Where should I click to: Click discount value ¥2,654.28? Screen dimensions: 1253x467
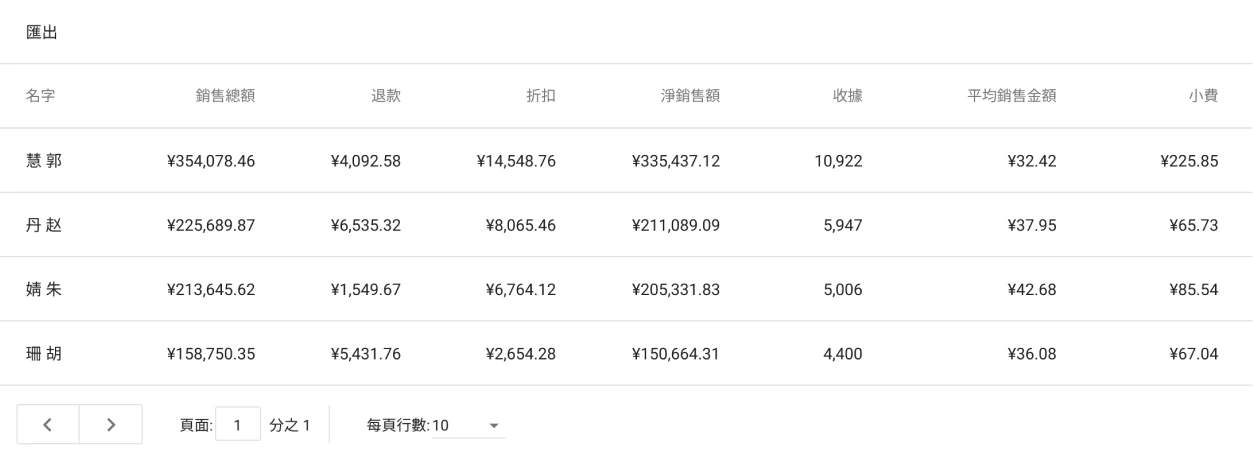click(x=520, y=353)
